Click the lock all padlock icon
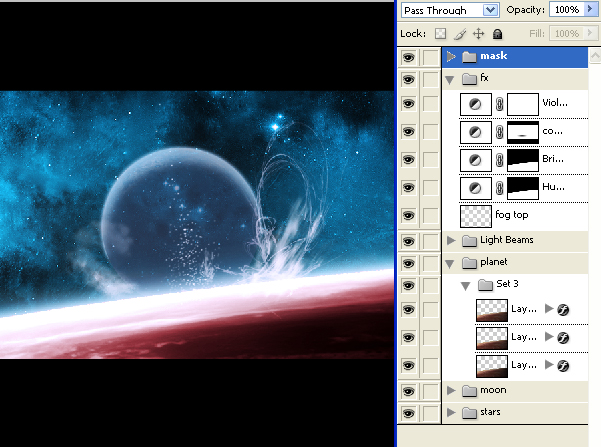 click(497, 34)
